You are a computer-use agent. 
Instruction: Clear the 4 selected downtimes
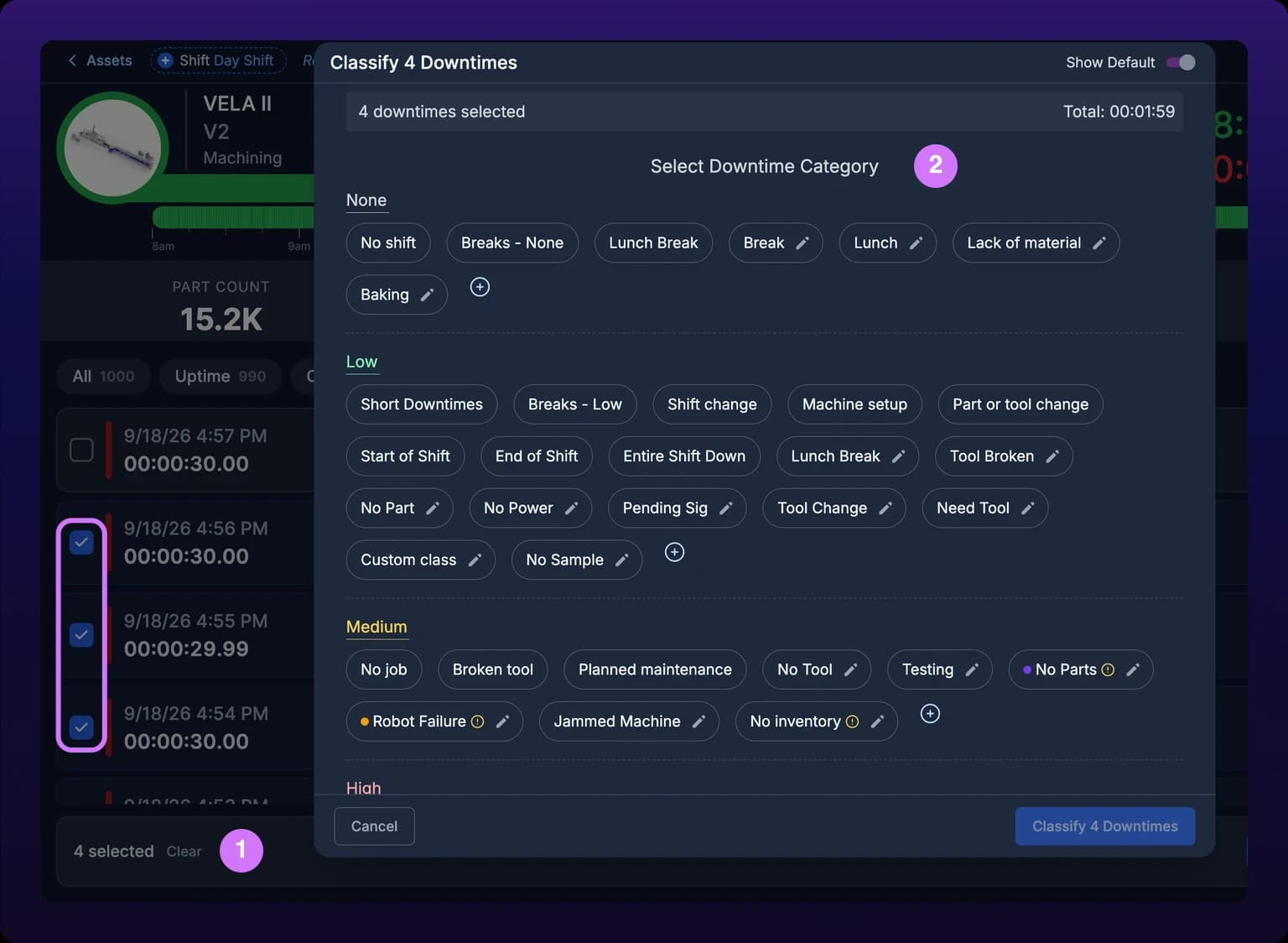[184, 852]
